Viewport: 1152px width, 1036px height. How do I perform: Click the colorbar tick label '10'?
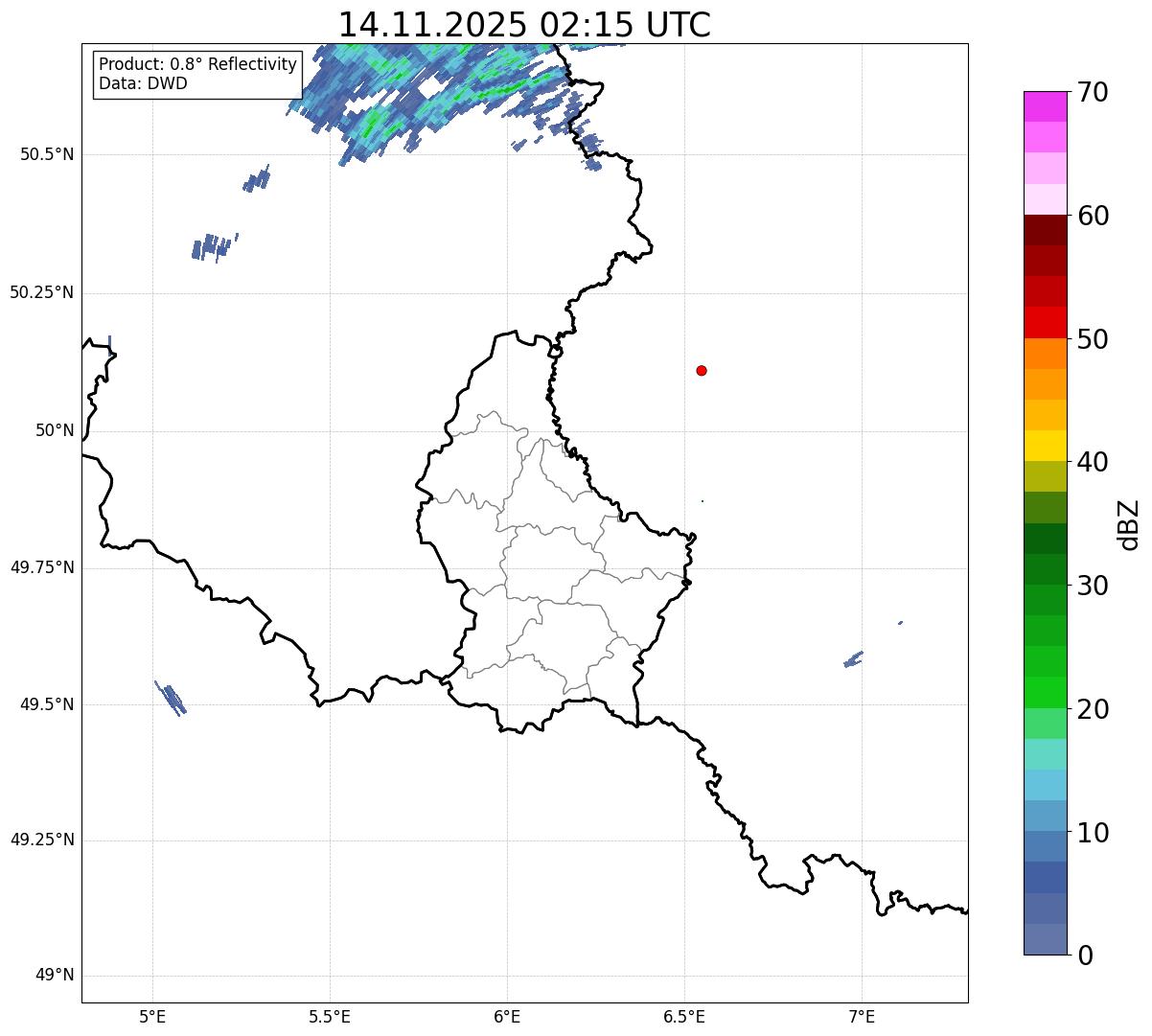(1093, 833)
